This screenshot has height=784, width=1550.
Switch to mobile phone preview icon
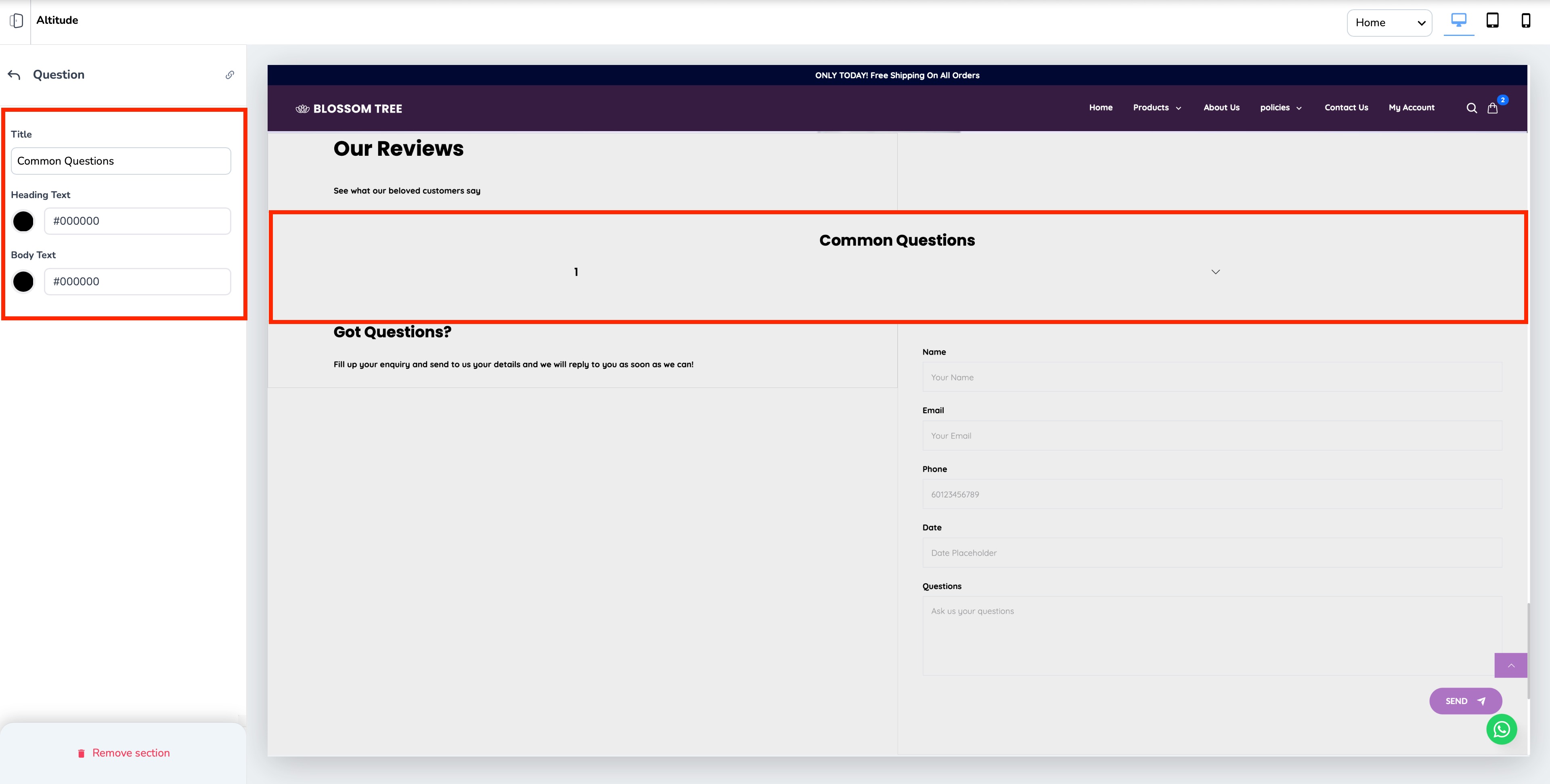pyautogui.click(x=1525, y=21)
